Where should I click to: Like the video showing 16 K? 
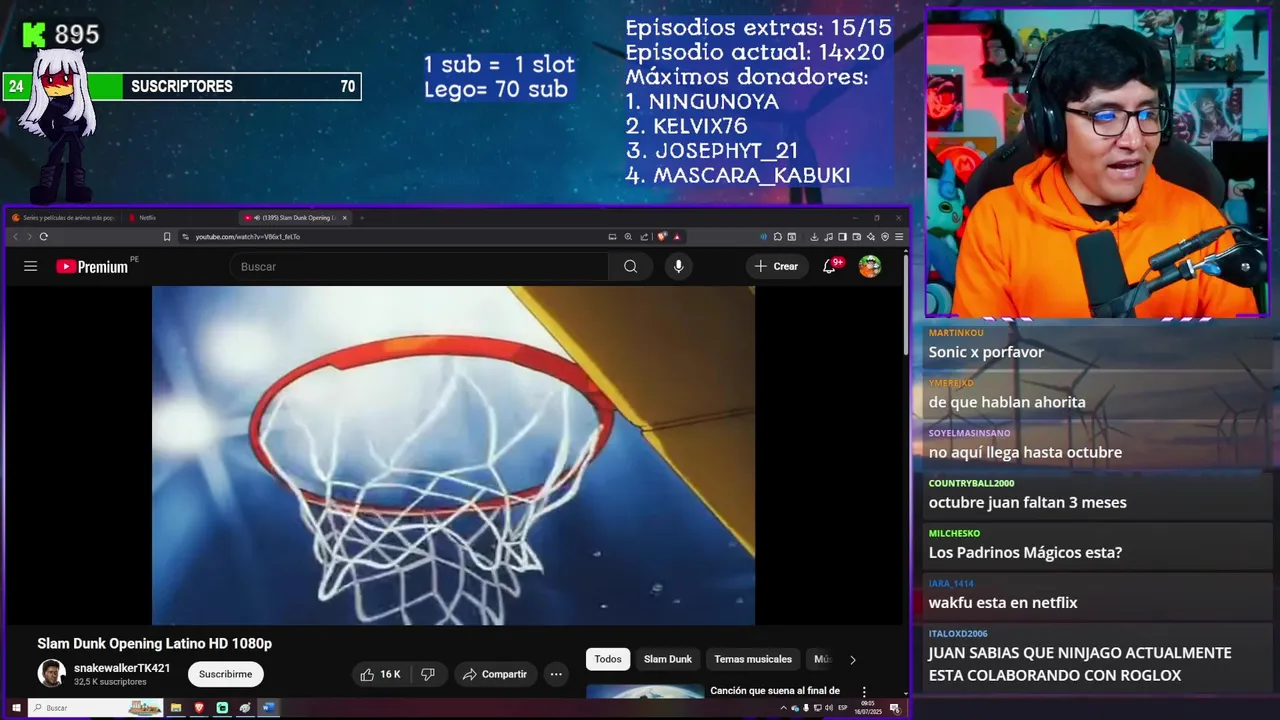point(380,674)
